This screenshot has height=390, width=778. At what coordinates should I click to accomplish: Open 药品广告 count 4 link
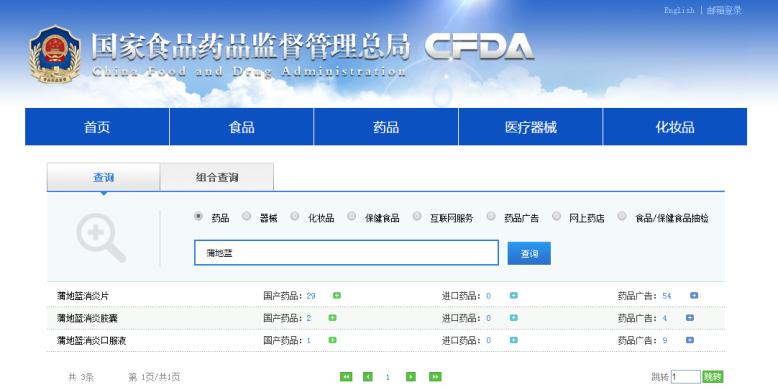click(x=665, y=319)
